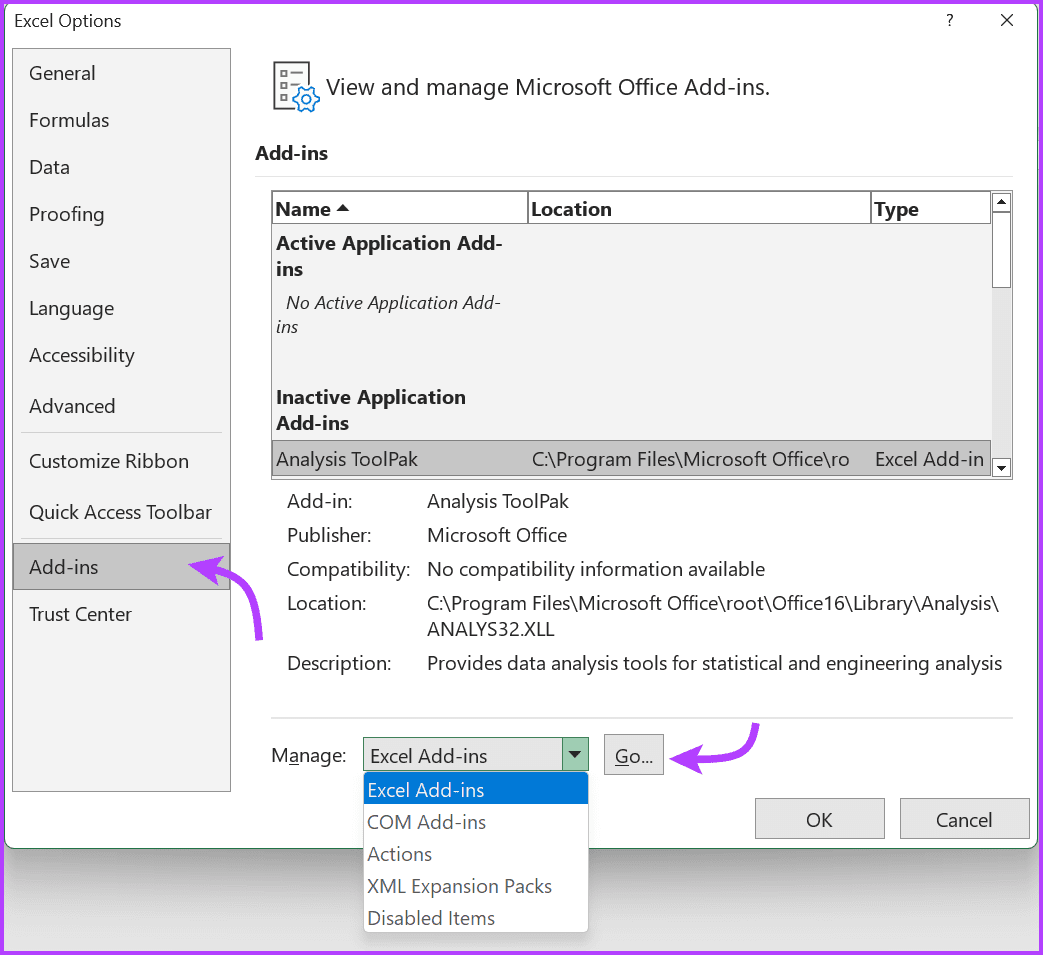The width and height of the screenshot is (1043, 955).
Task: Click the Go button next to Manage
Action: tap(633, 754)
